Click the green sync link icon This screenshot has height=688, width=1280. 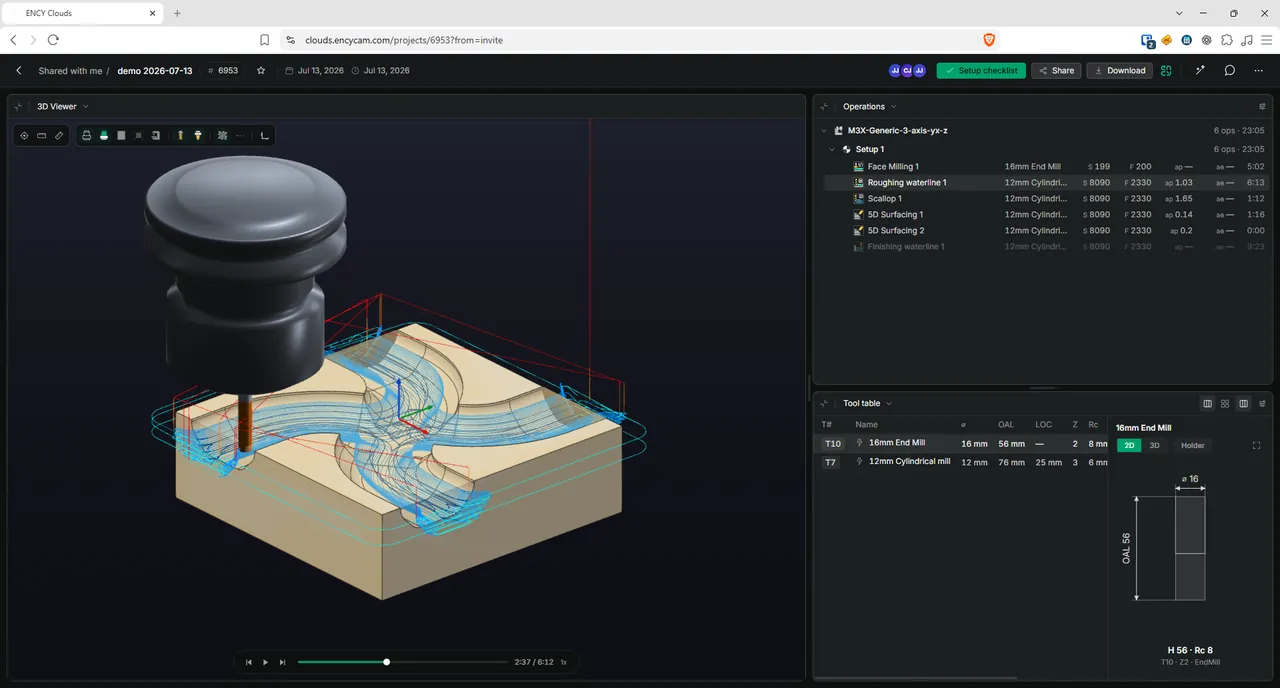click(x=1166, y=70)
